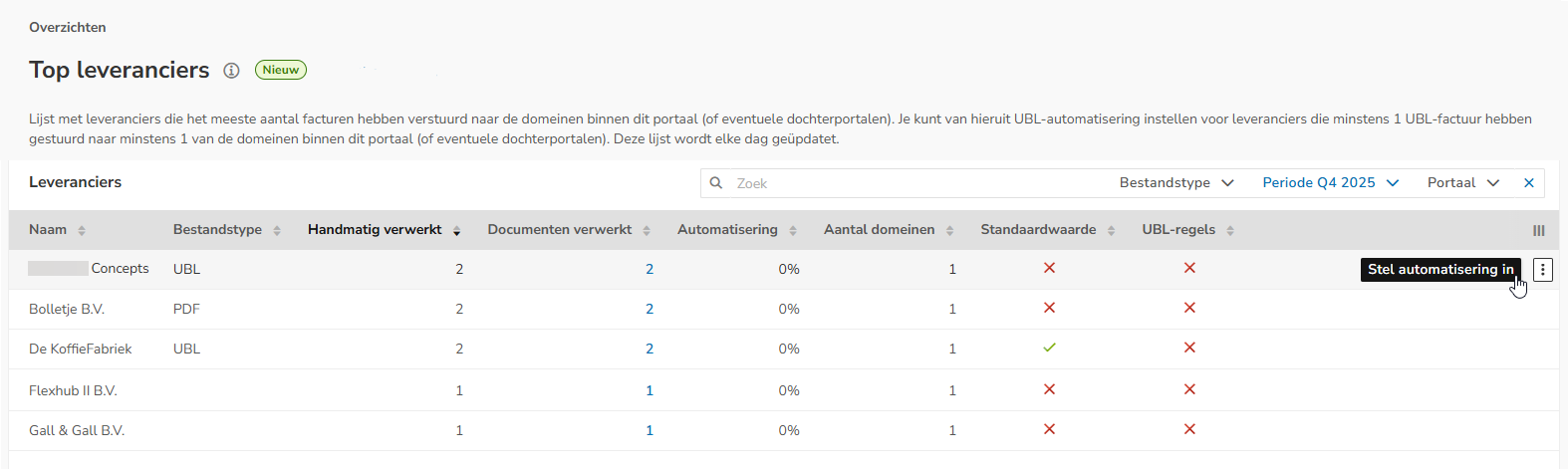The image size is (1568, 469).
Task: Click the info icon beside Top leveranciers
Action: pos(231,71)
